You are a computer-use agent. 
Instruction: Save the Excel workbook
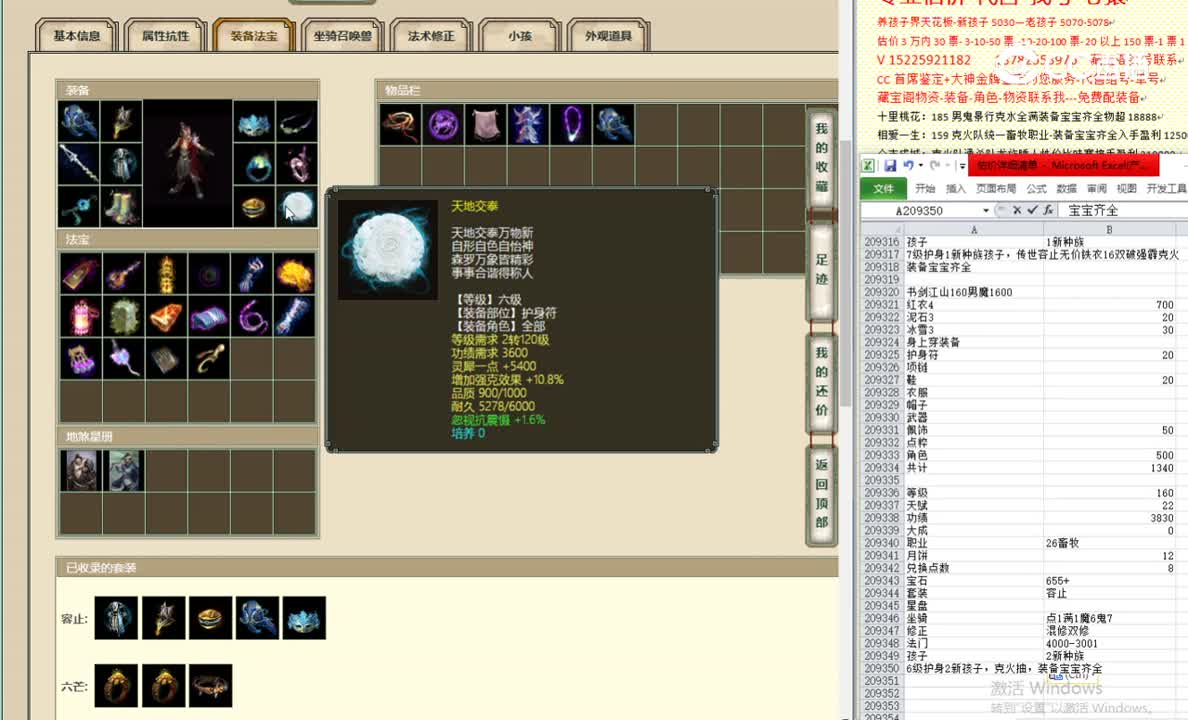890,165
